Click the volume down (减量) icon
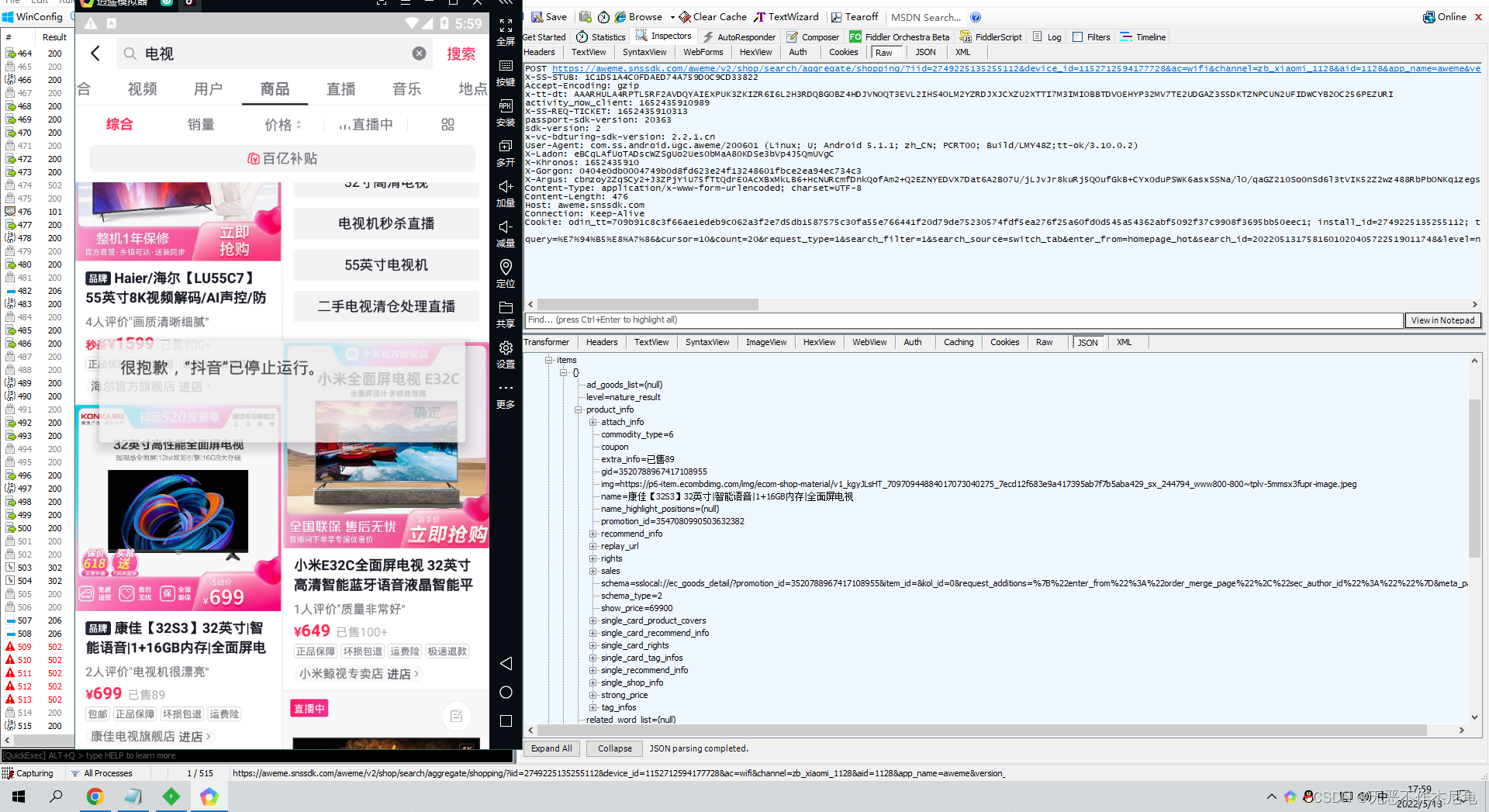The width and height of the screenshot is (1489, 812). click(x=506, y=227)
